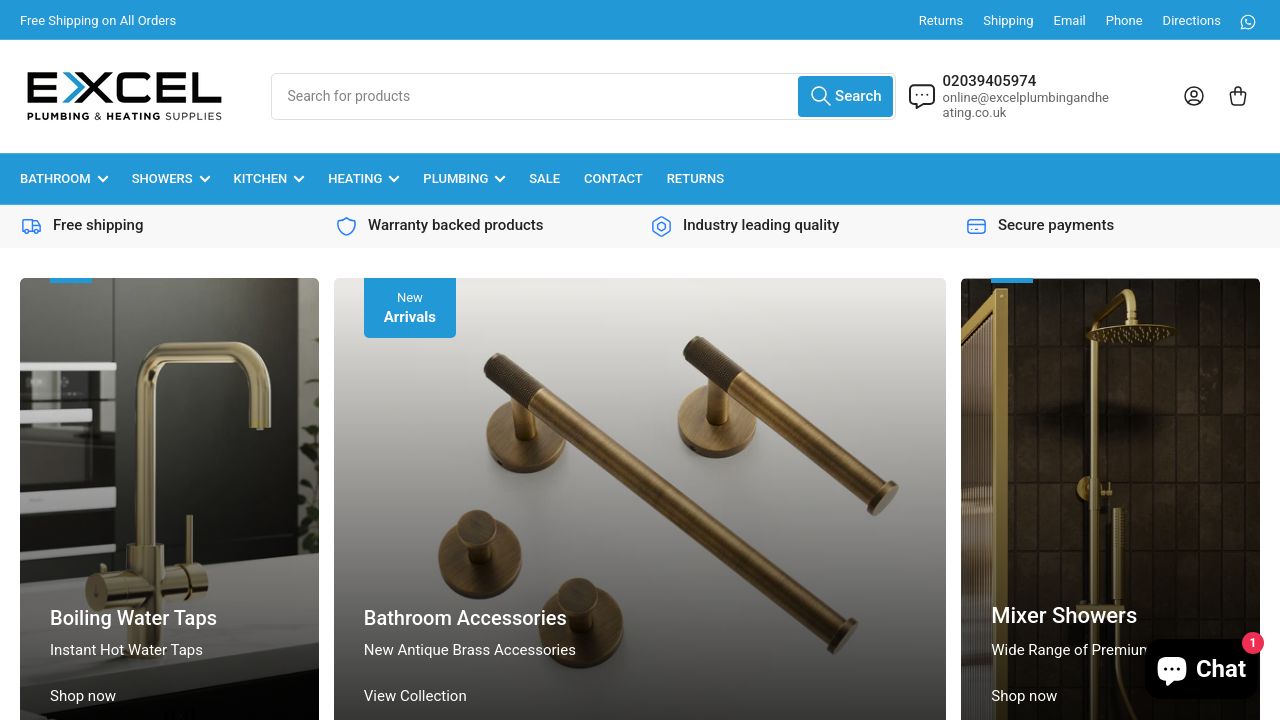This screenshot has width=1280, height=720.
Task: Click Warranty backed products text
Action: (x=455, y=225)
